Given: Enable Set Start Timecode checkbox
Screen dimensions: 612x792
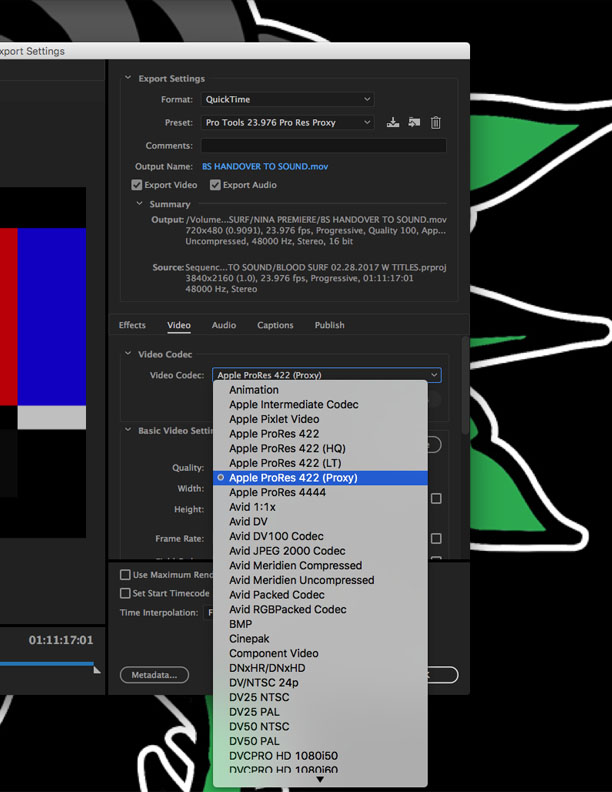Looking at the screenshot, I should click(x=125, y=593).
